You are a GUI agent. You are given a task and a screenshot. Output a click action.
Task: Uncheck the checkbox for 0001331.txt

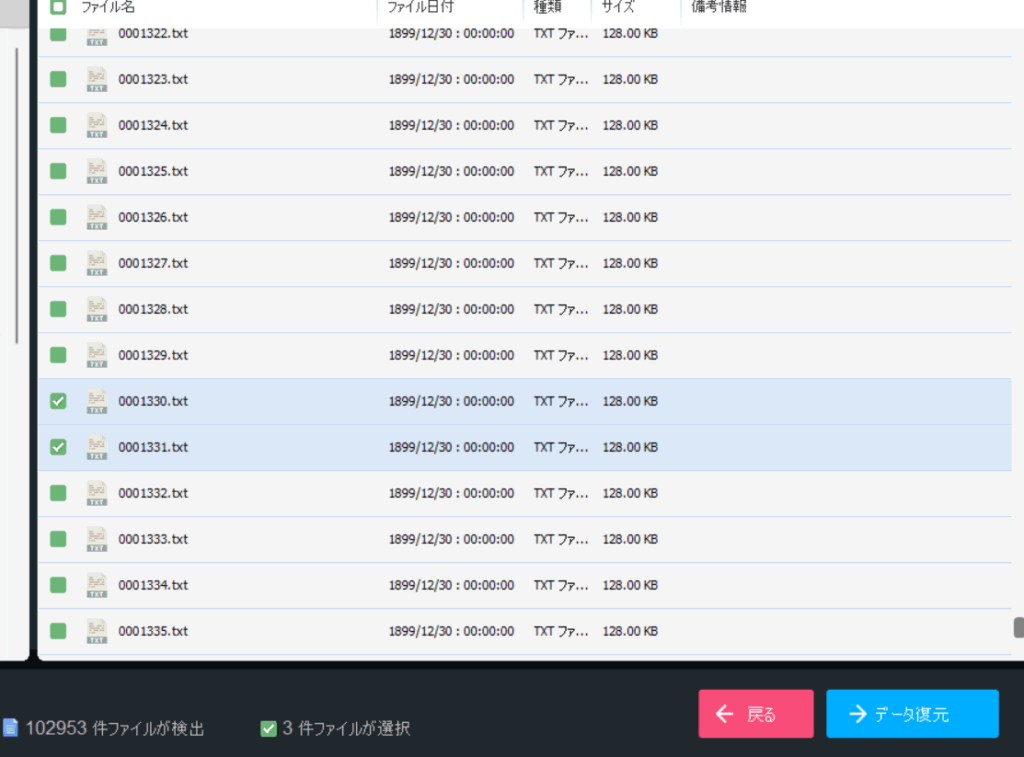[58, 447]
